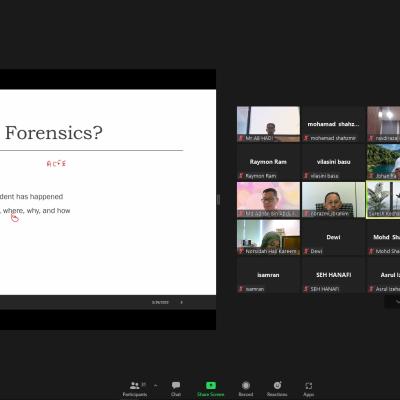Viewport: 400px width, 400px height.
Task: Click muted mic icon on vilasini basu tile
Action: 306,176
